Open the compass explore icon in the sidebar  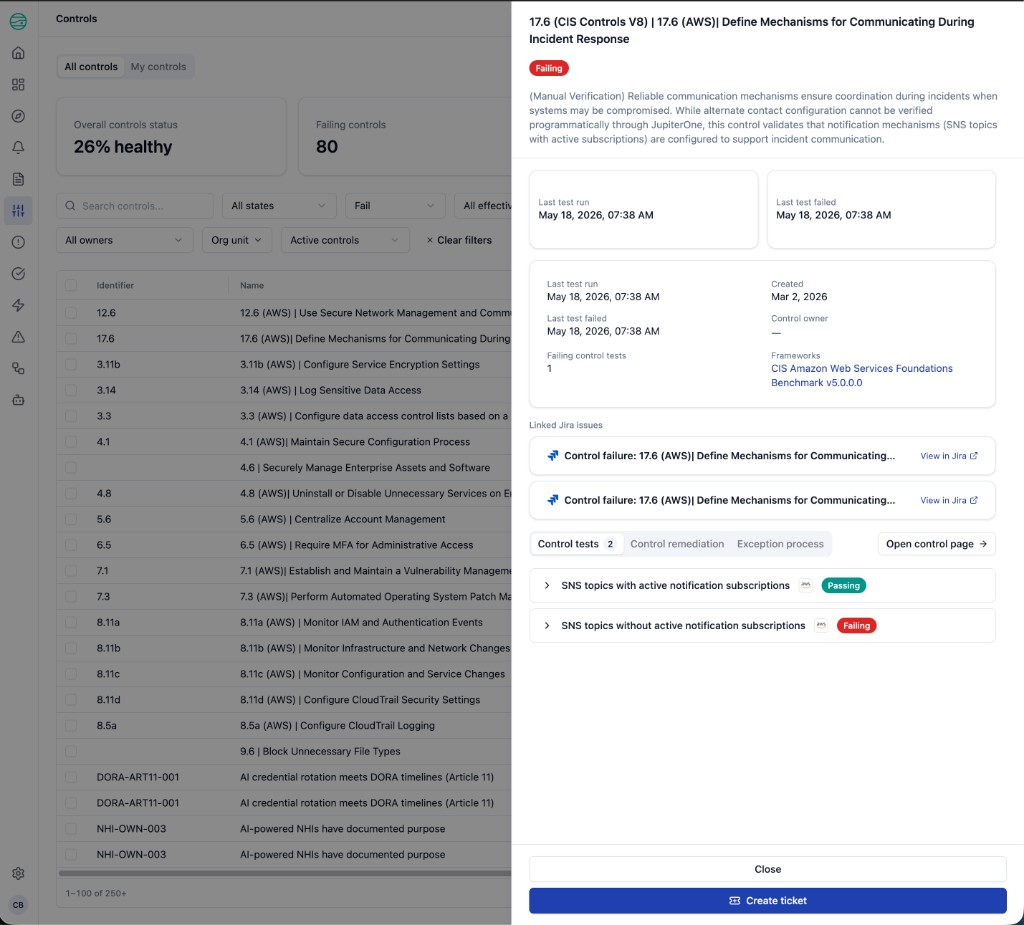click(18, 116)
